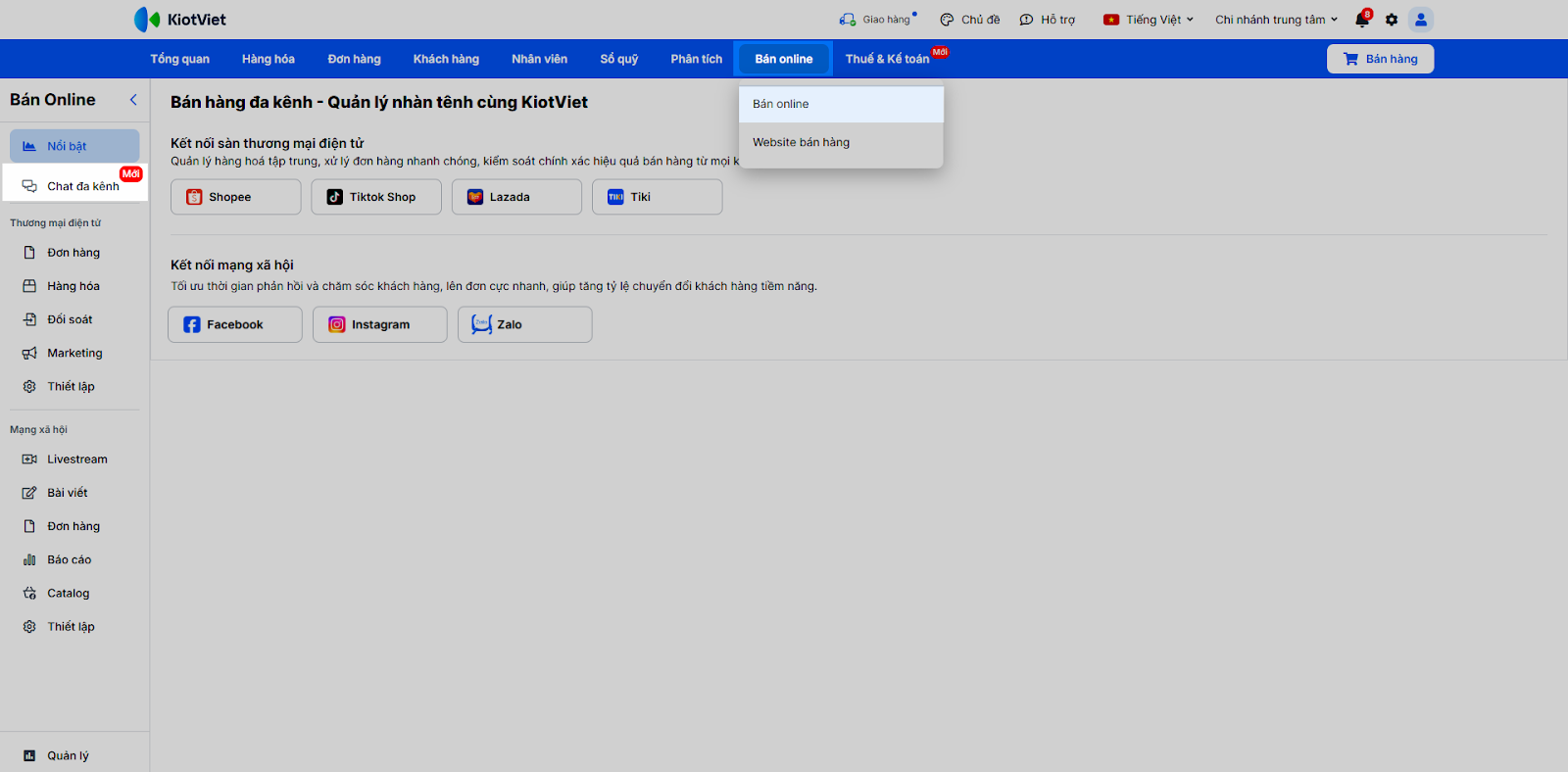Connect the Facebook channel
This screenshot has height=772, width=1568.
(235, 324)
